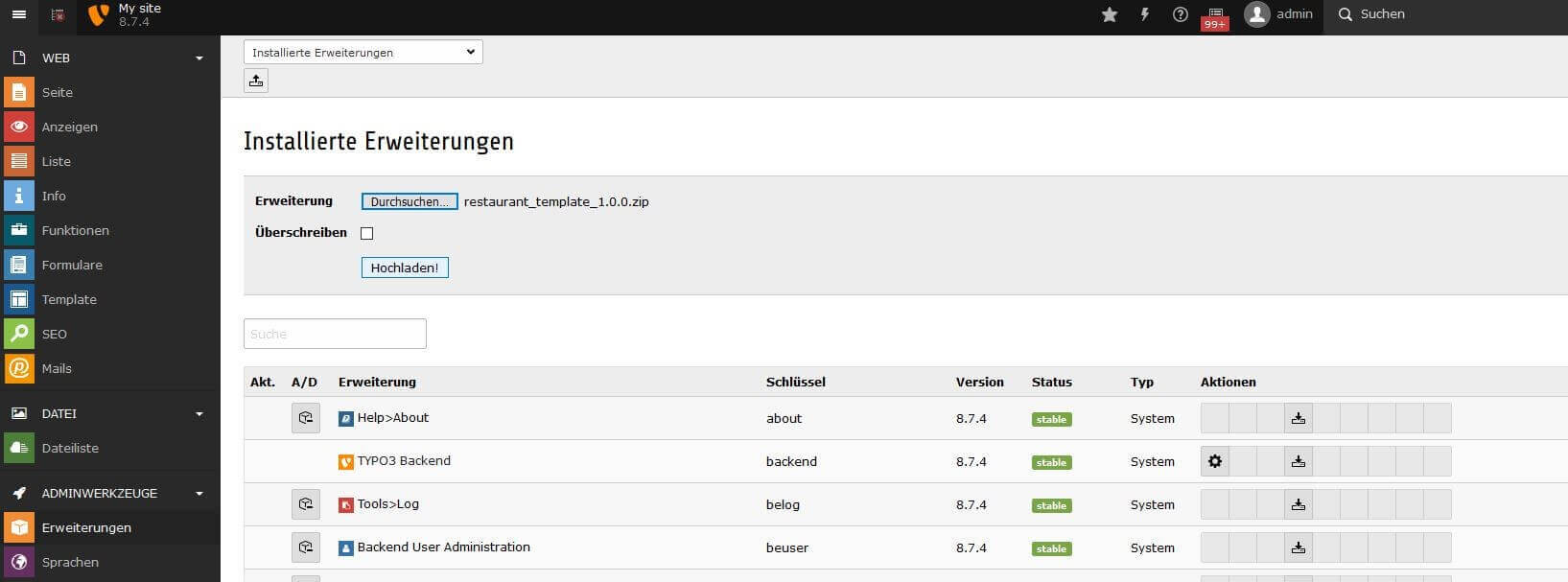Download the beuser extension as zip
The image size is (1568, 582).
[1299, 547]
